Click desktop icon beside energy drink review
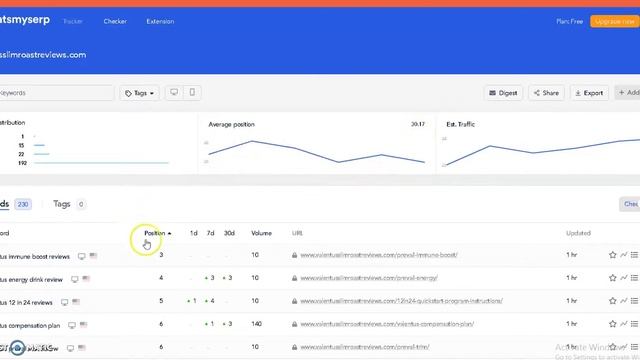The height and width of the screenshot is (360, 640). [x=74, y=279]
